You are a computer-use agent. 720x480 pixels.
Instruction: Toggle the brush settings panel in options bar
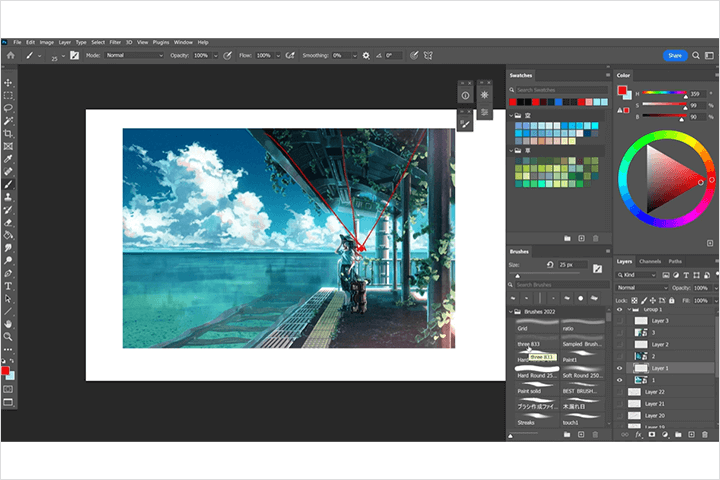(74, 56)
